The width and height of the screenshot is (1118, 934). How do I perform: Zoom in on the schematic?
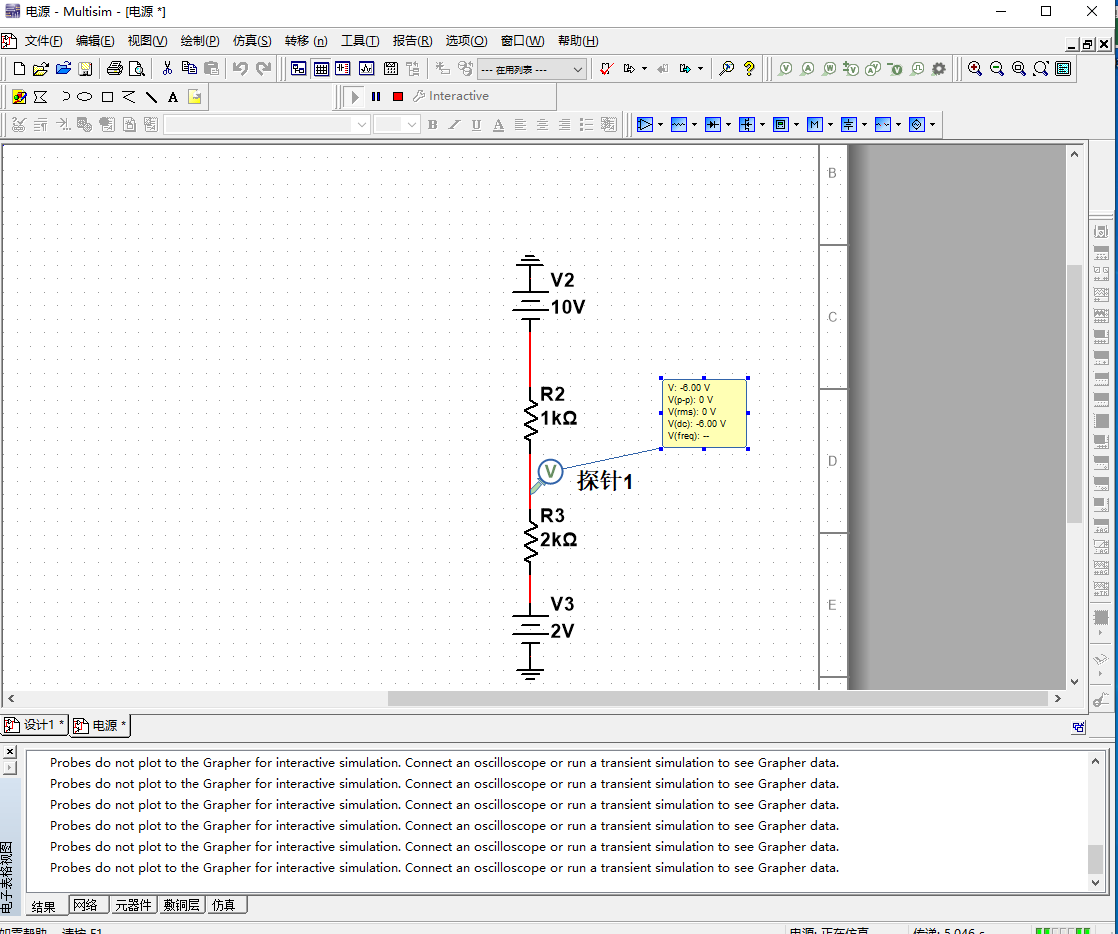pos(975,68)
